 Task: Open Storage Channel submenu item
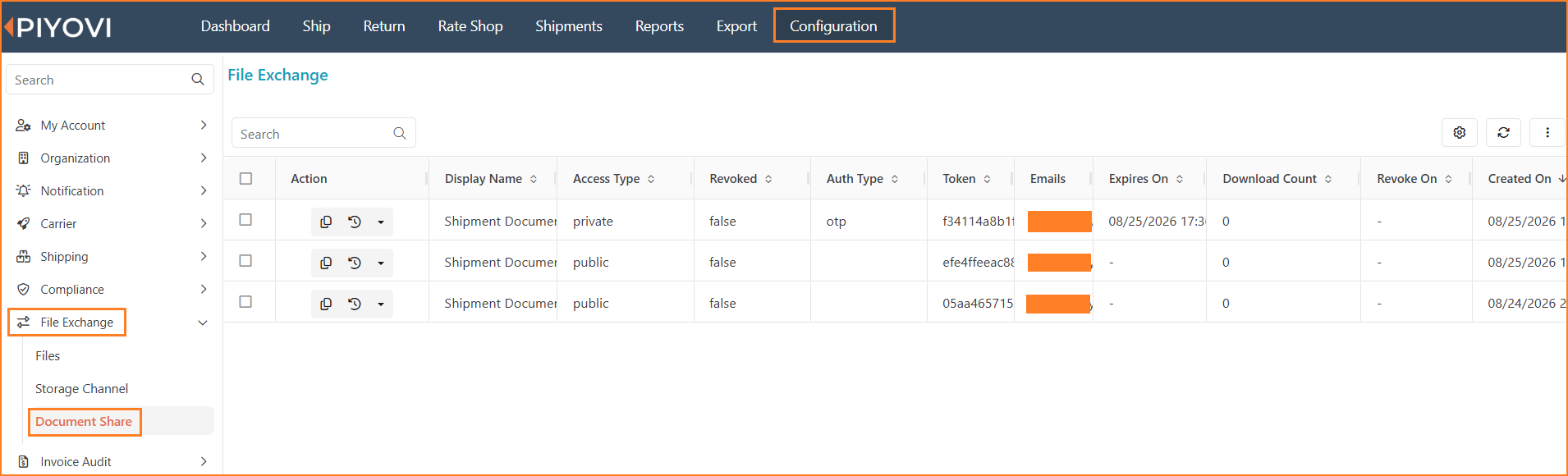pyautogui.click(x=81, y=388)
